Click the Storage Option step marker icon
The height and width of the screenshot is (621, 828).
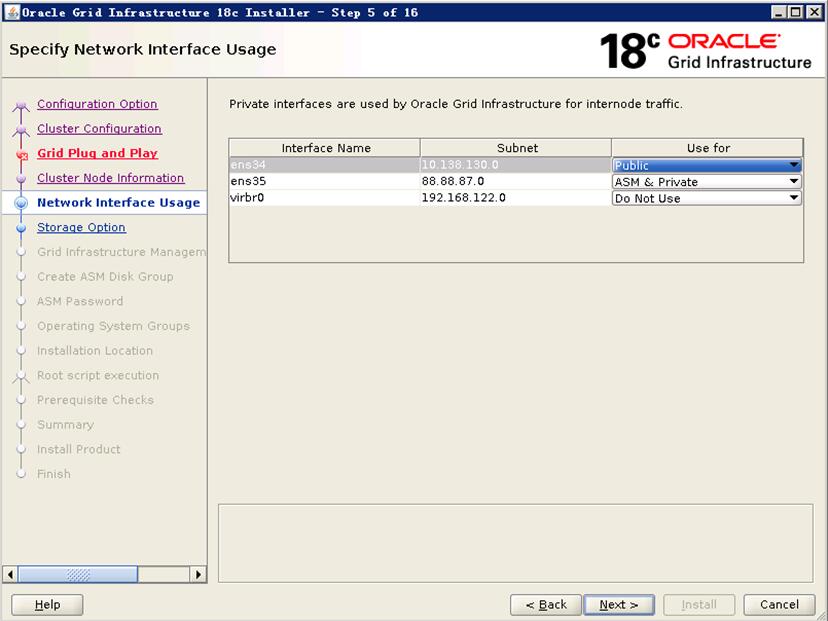(x=21, y=228)
